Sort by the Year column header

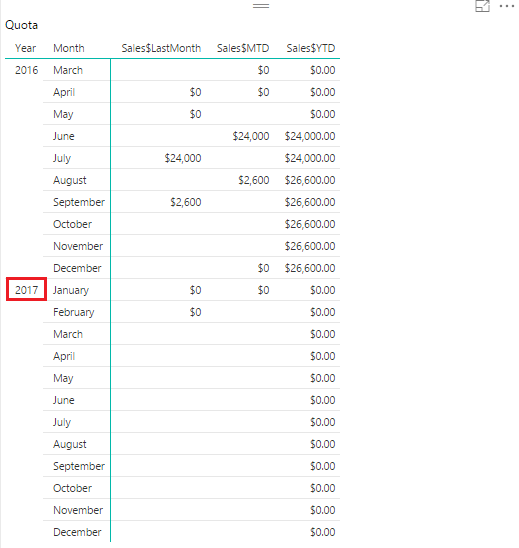[26, 48]
